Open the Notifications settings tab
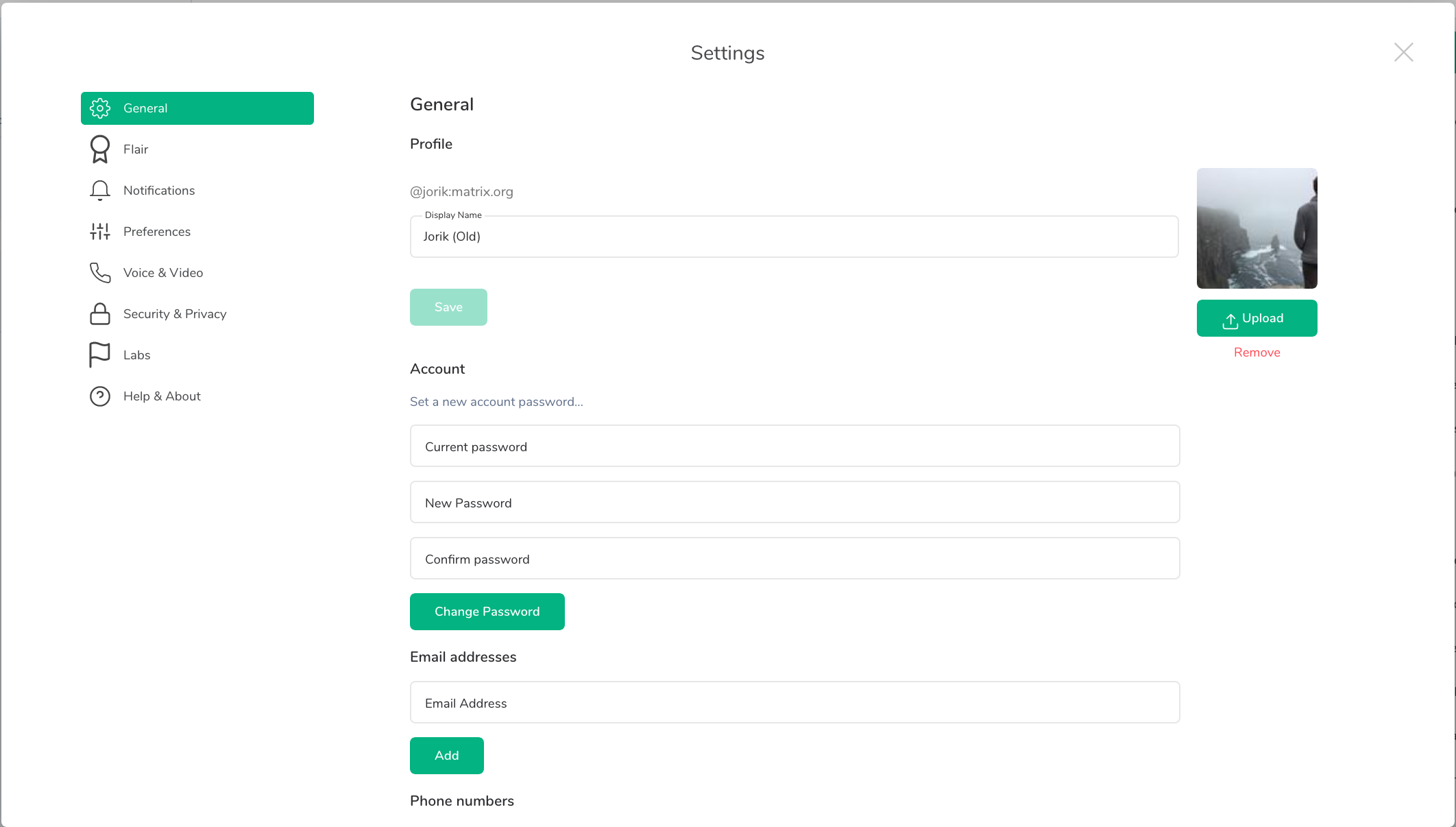The image size is (1456, 827). pyautogui.click(x=159, y=191)
